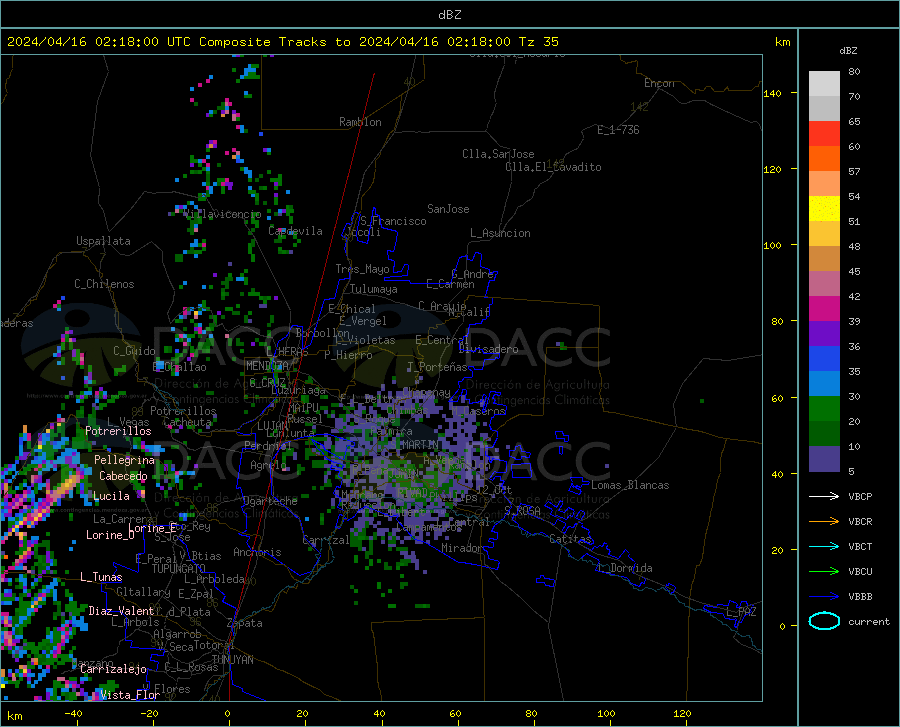900x727 pixels.
Task: Click the orange VBCR arrow legend icon
Action: click(824, 522)
